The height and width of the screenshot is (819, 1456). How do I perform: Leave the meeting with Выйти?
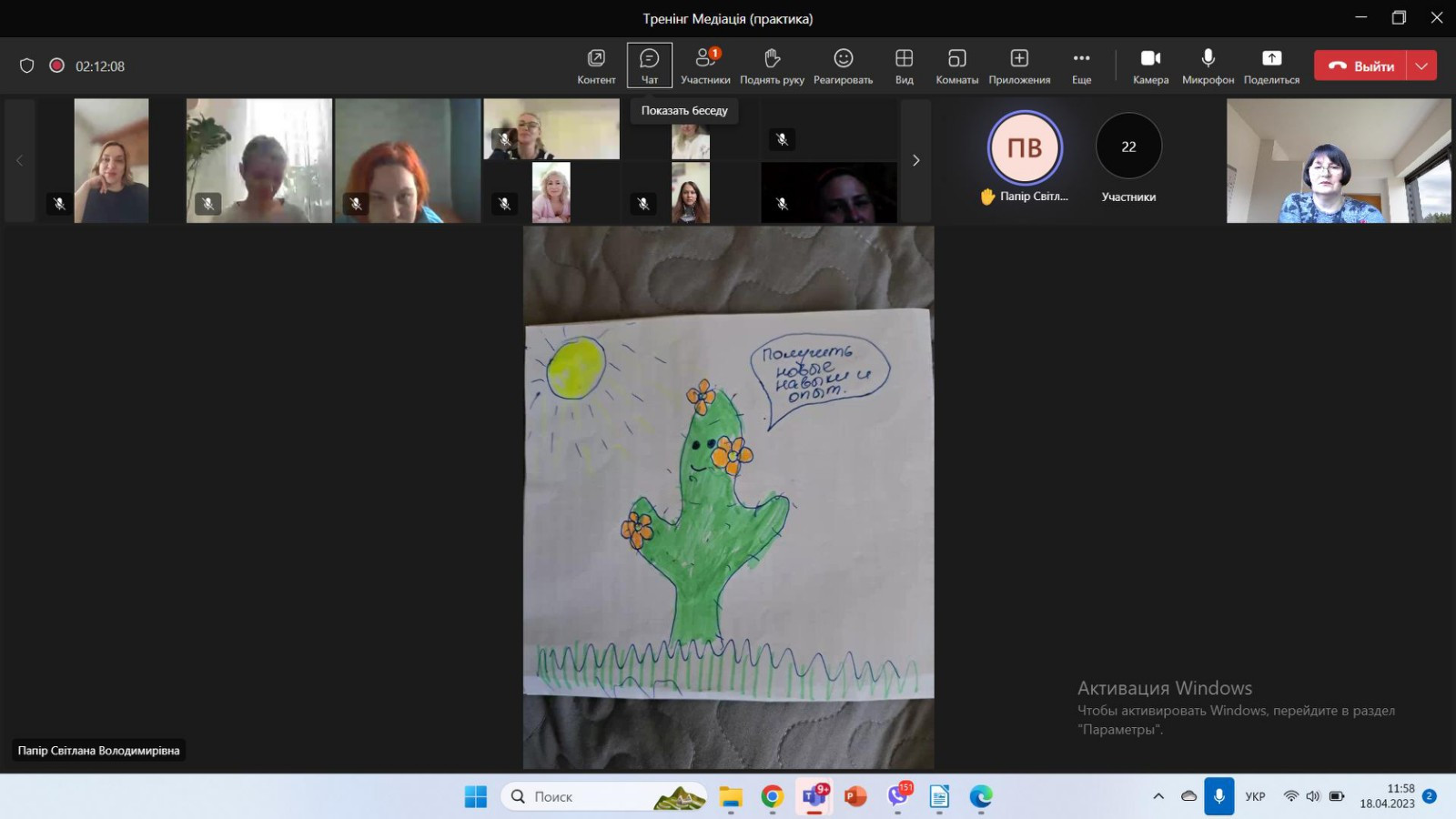click(x=1361, y=66)
